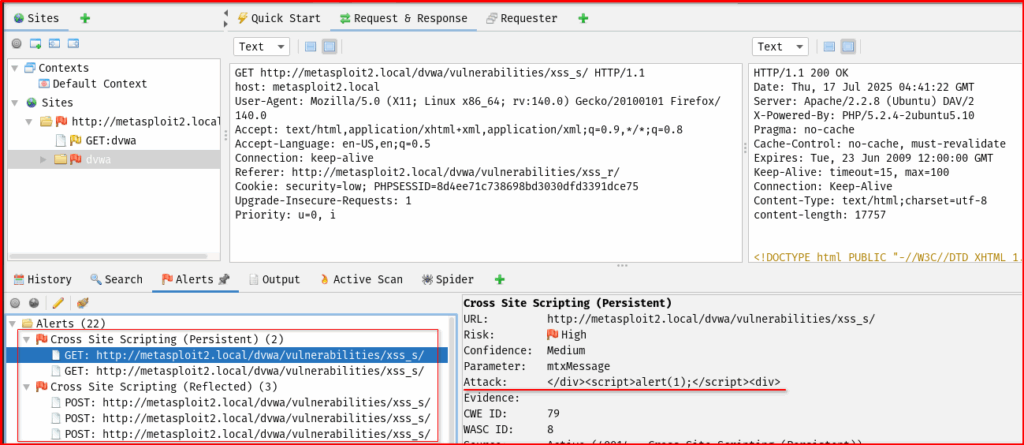Click the Alerts tree vertical scrollbar
The image size is (1024, 445).
451,379
